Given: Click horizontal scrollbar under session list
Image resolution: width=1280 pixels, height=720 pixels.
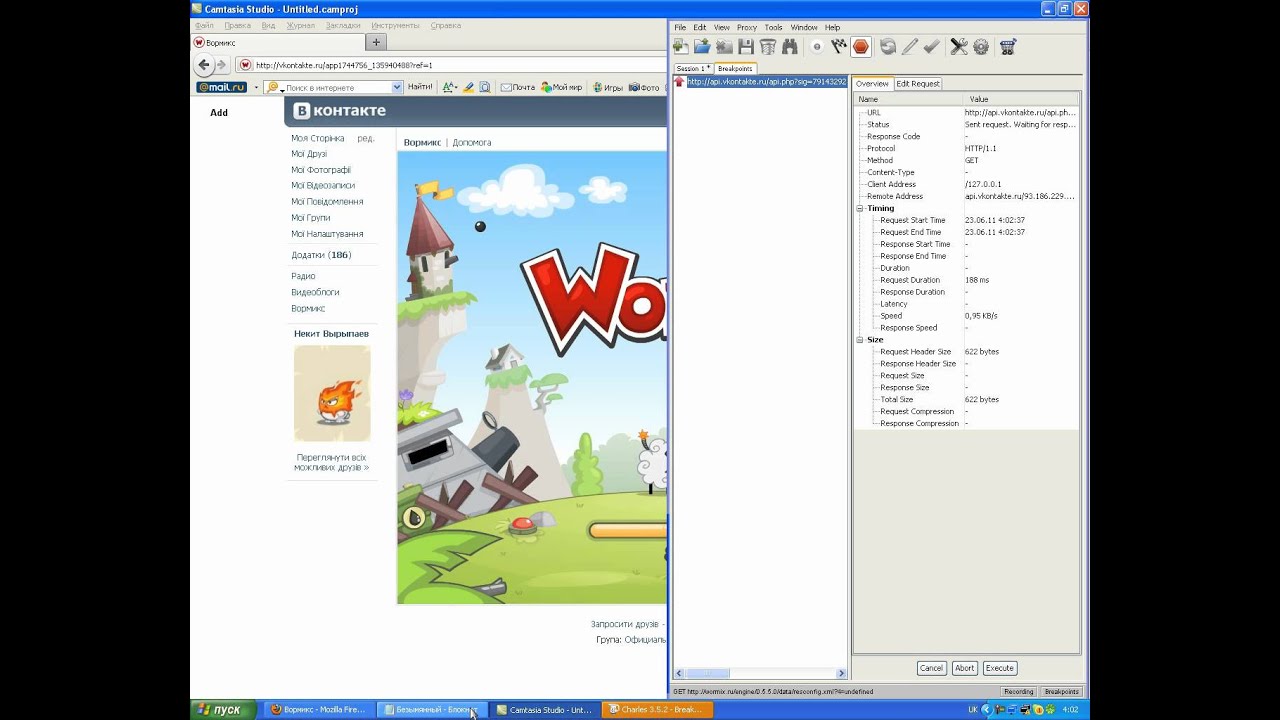Looking at the screenshot, I should 760,674.
